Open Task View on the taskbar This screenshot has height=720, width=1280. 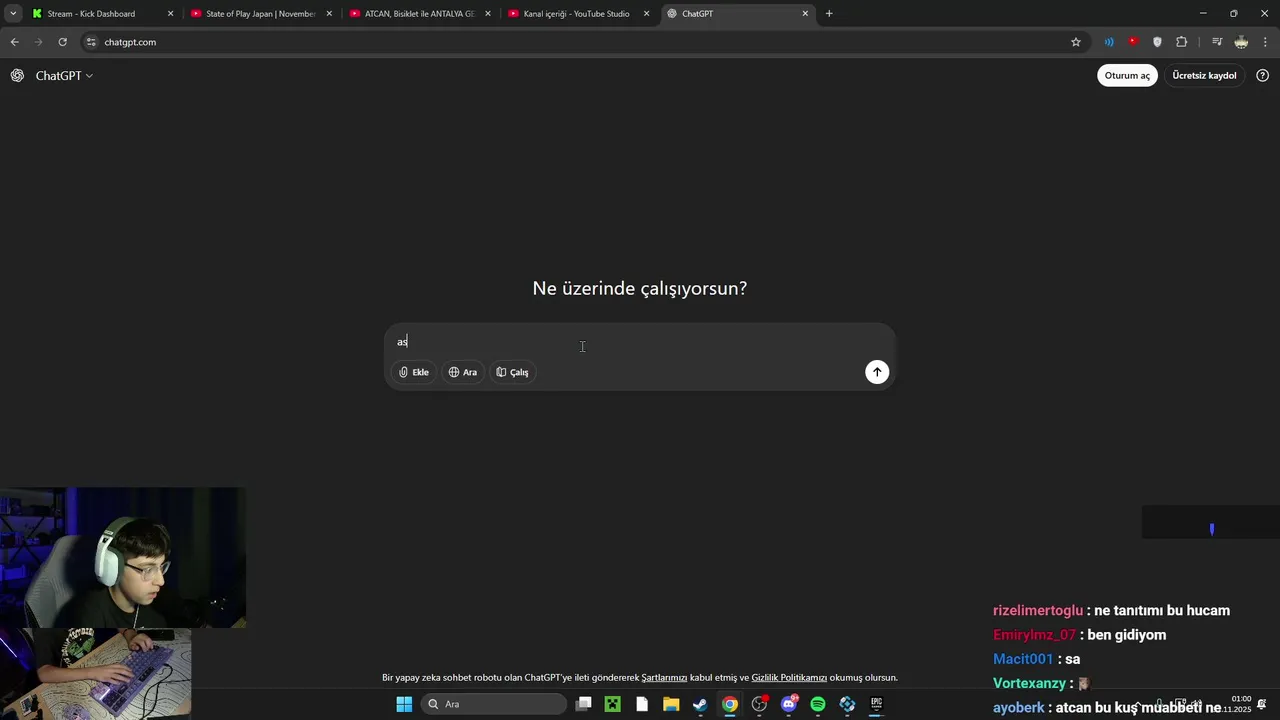584,704
